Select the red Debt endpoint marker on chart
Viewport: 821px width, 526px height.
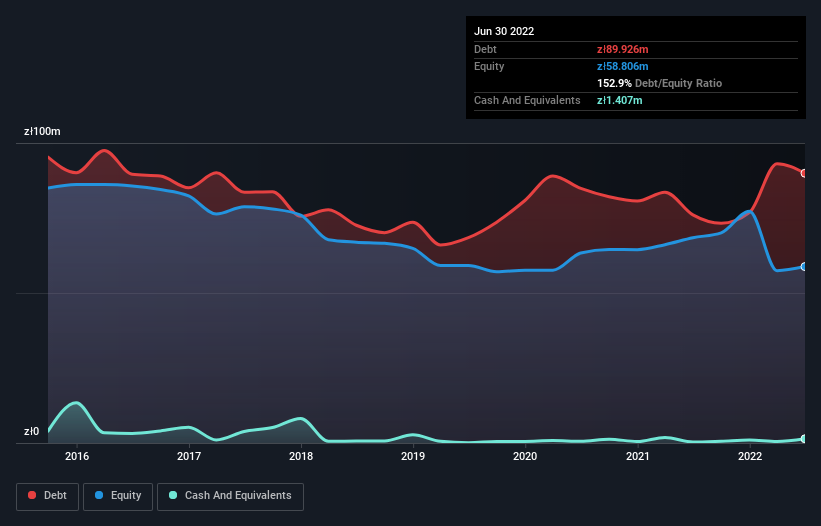point(804,173)
